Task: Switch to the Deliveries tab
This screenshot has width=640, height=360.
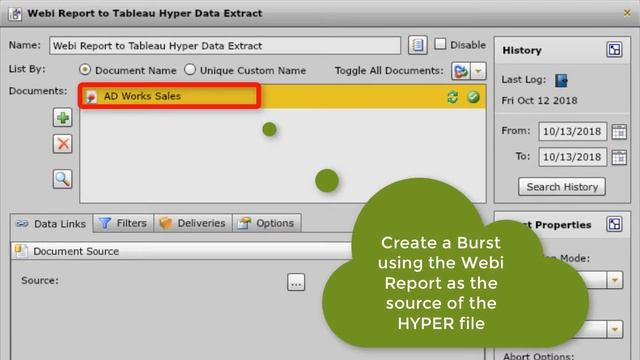Action: [x=193, y=223]
